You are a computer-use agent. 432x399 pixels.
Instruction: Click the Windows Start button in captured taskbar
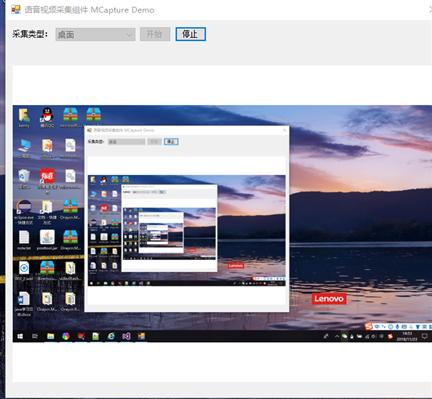tap(20, 336)
